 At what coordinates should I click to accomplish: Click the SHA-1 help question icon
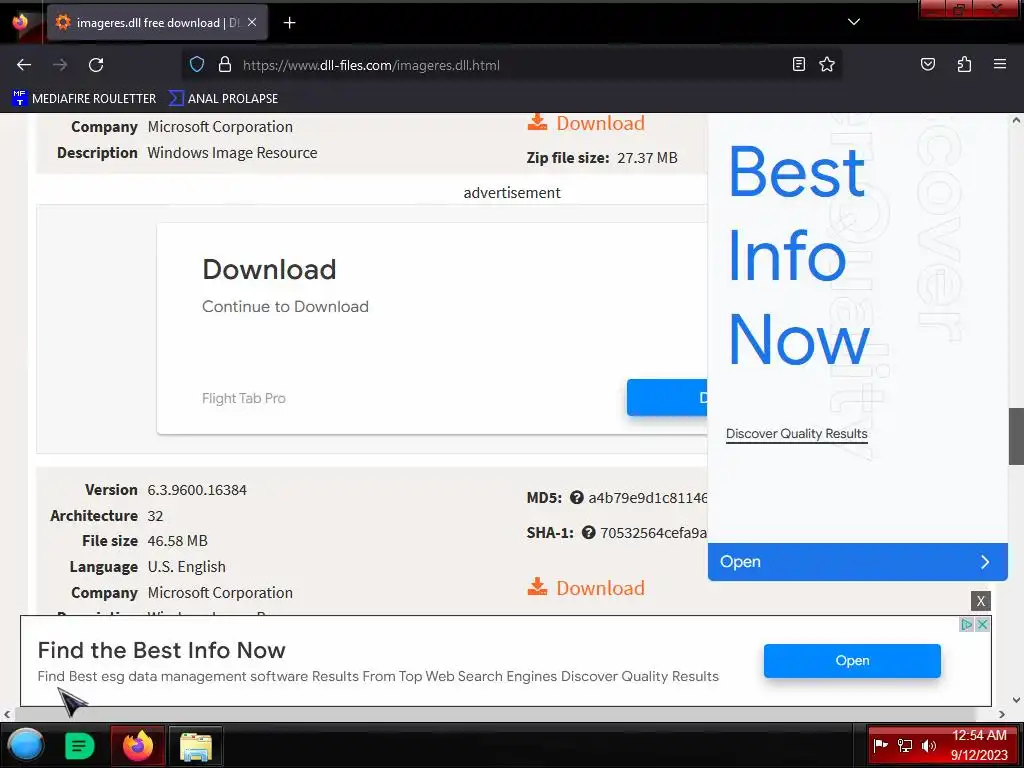[588, 532]
